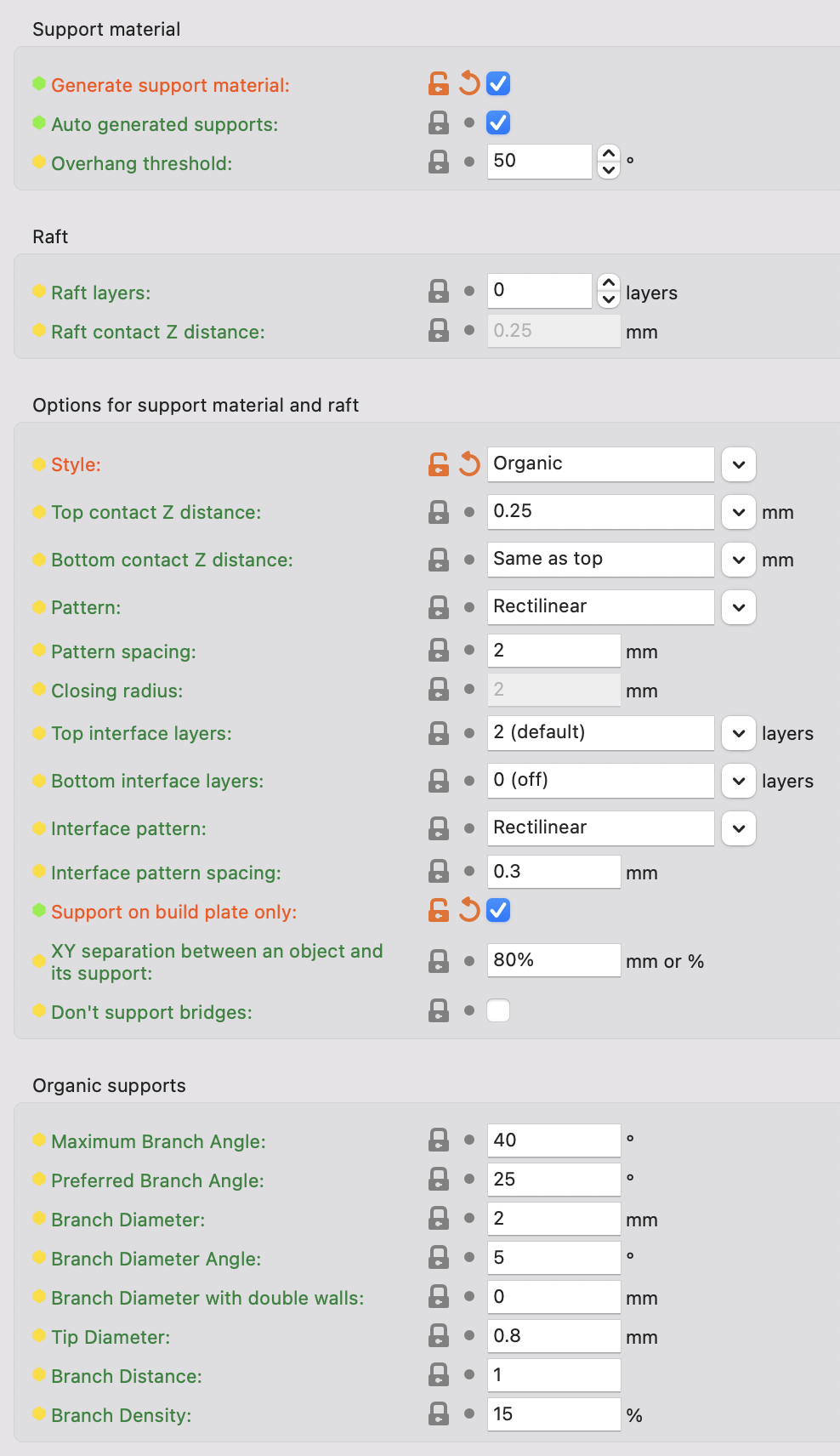840x1456 pixels.
Task: Select the Organic supports section header
Action: pyautogui.click(x=109, y=1085)
